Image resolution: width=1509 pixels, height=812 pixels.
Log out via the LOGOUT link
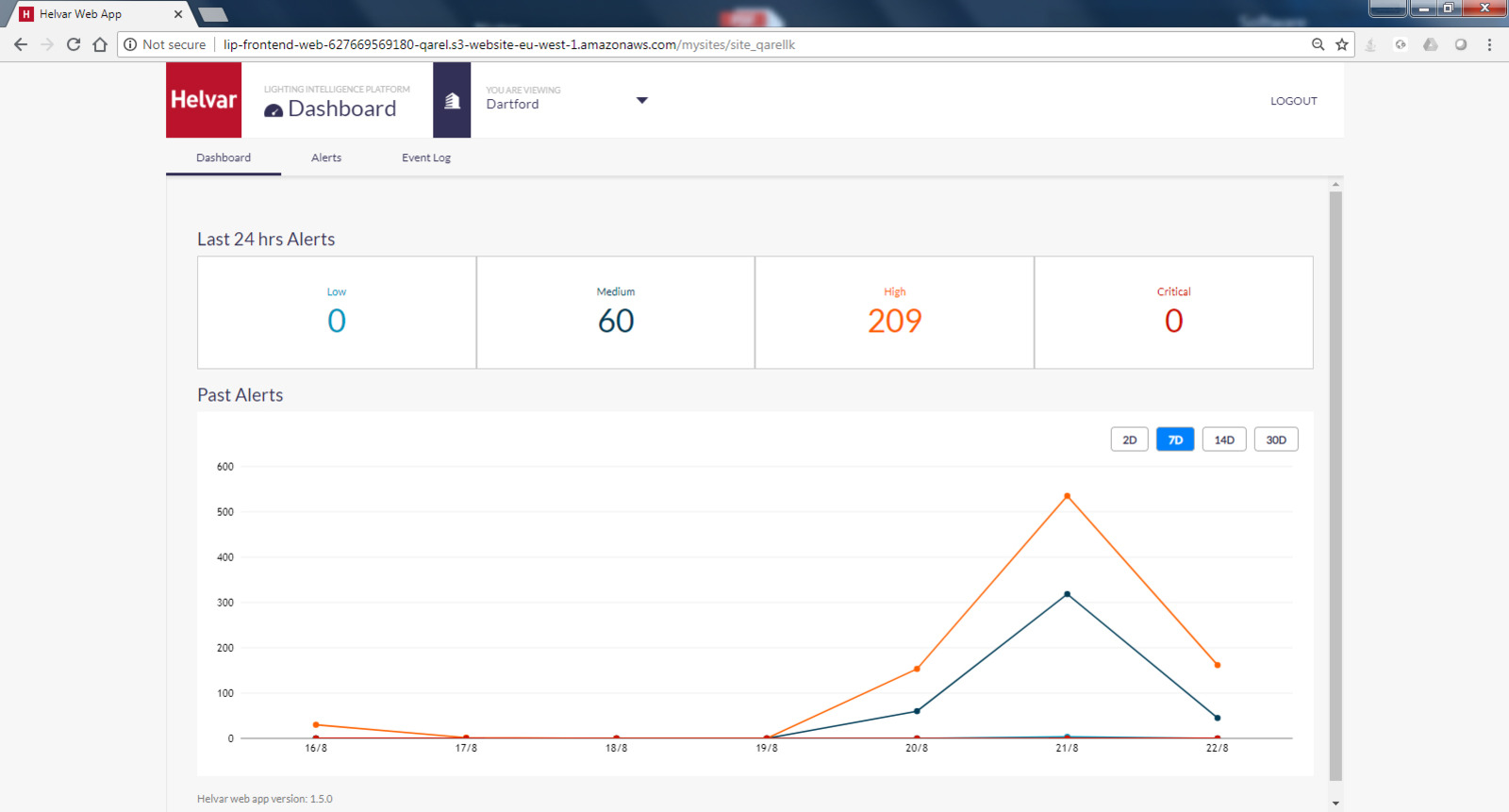tap(1293, 101)
